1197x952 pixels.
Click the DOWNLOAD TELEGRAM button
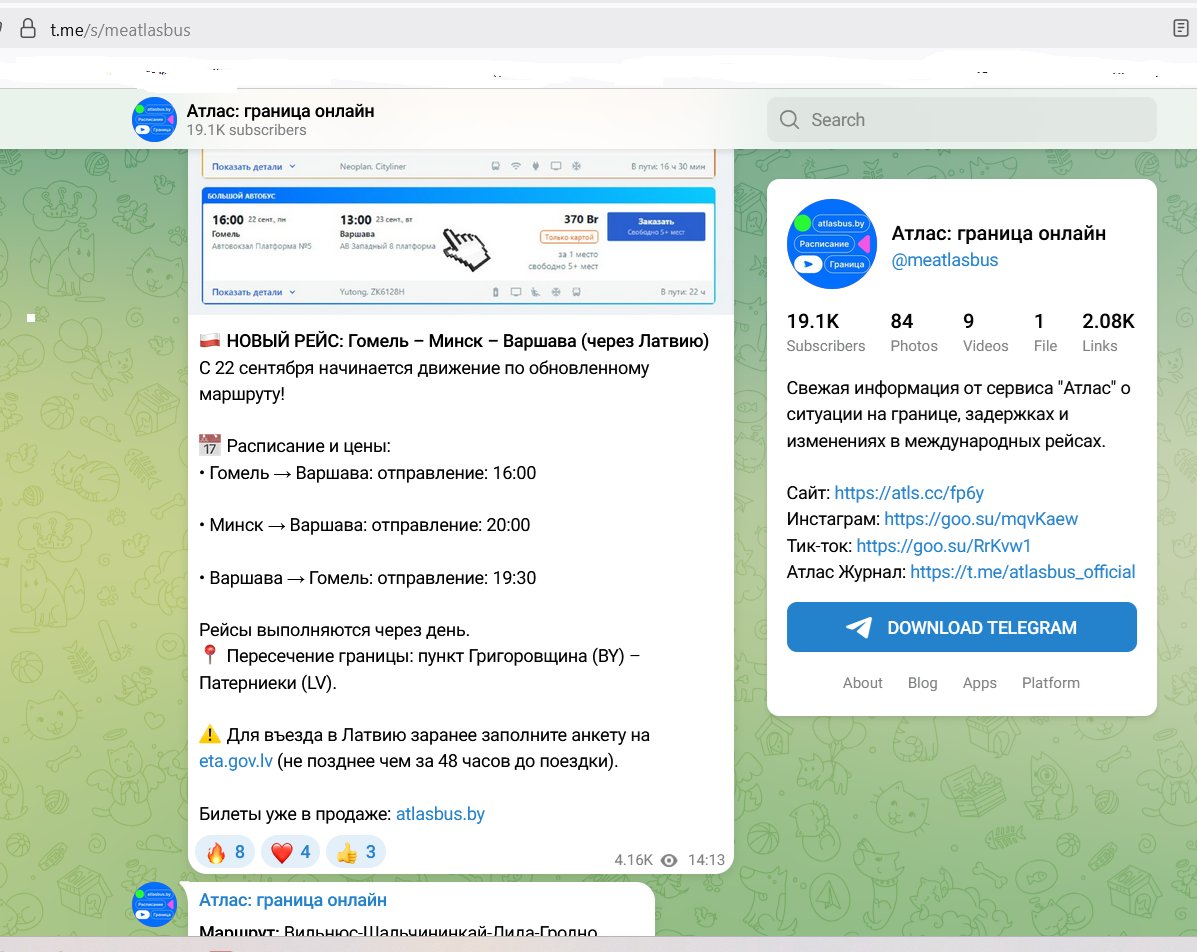[961, 627]
